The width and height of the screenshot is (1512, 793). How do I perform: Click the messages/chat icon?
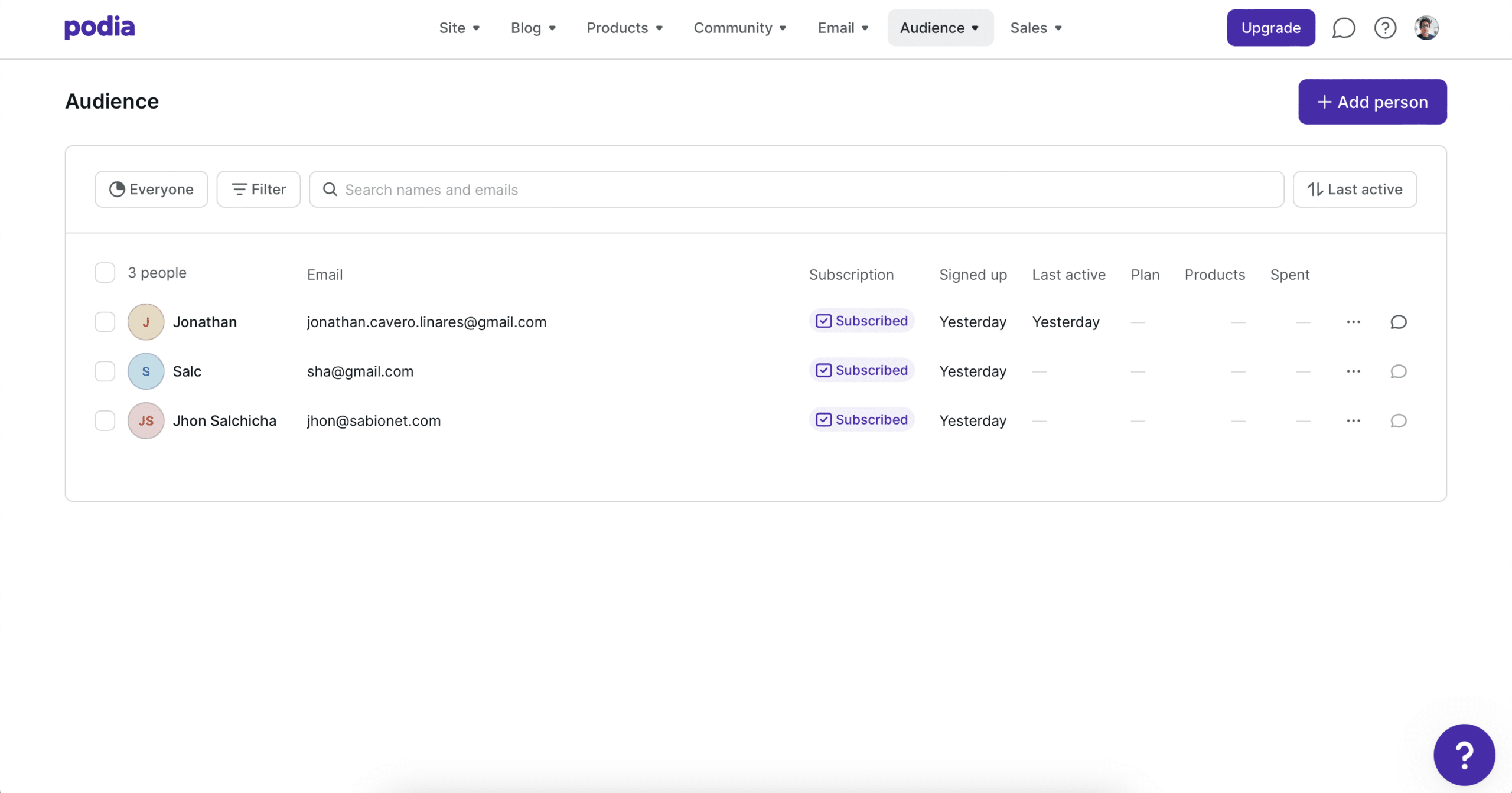1344,27
